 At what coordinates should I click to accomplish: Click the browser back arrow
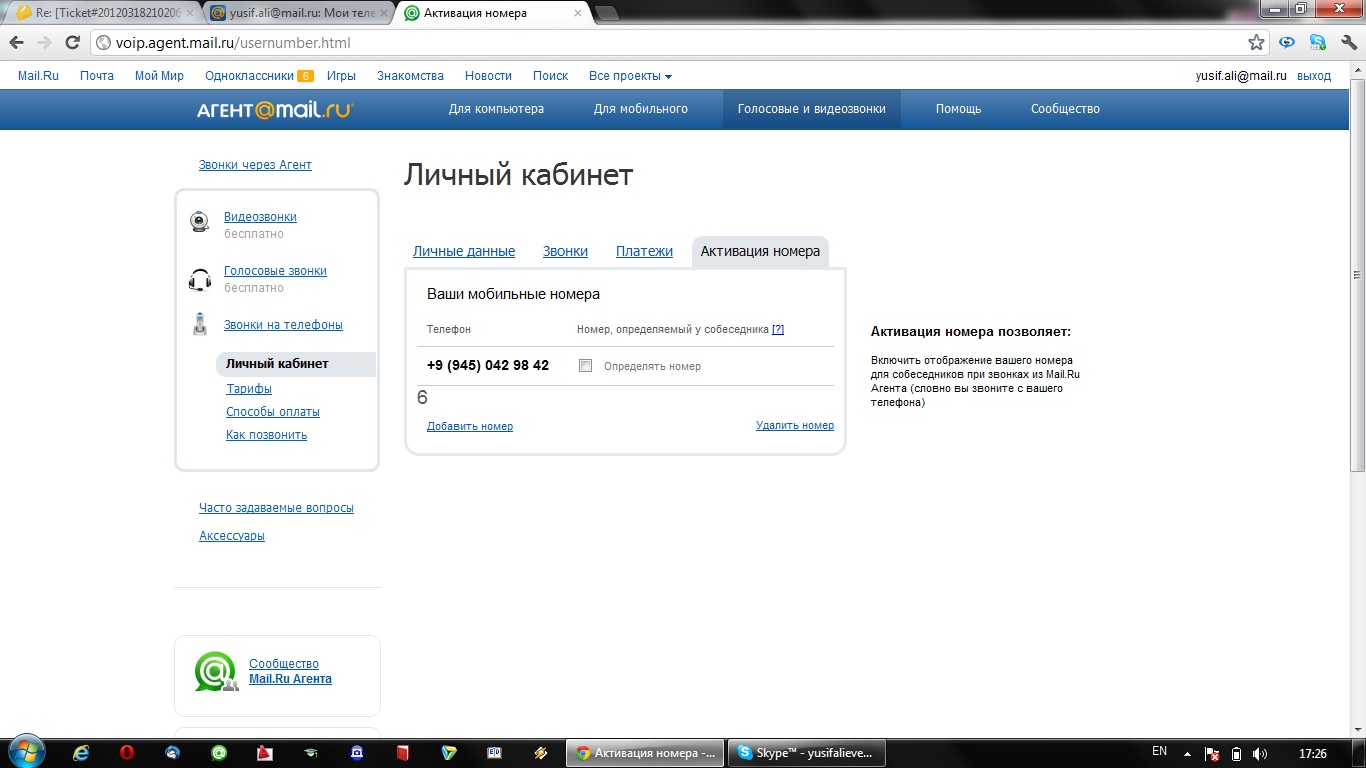pyautogui.click(x=16, y=43)
